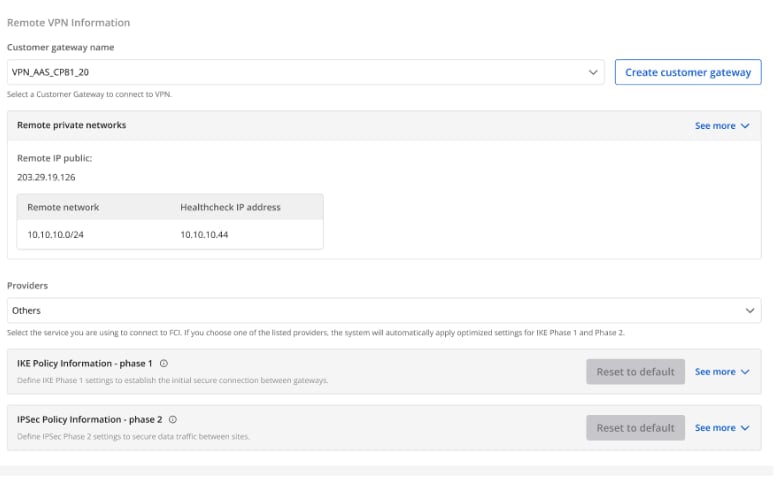
Task: Expand IKE Policy phase 1 with See more
Action: coord(722,372)
